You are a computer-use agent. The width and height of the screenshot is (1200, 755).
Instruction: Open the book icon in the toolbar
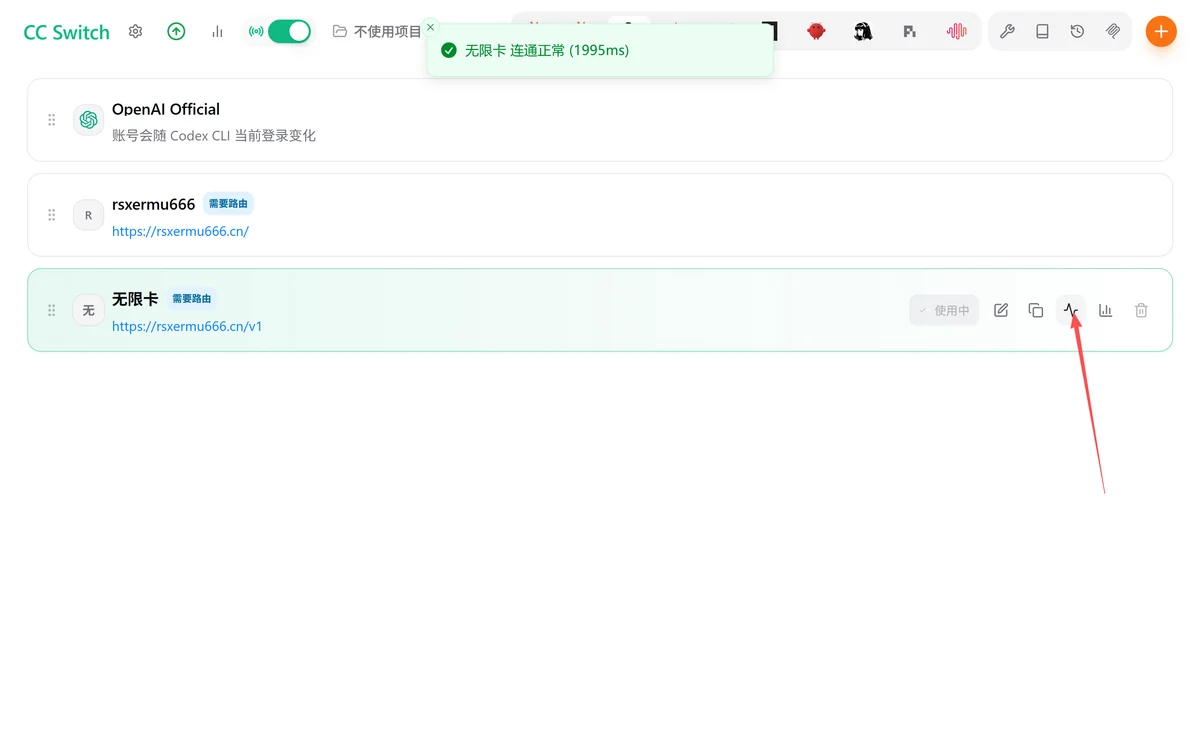(1042, 31)
